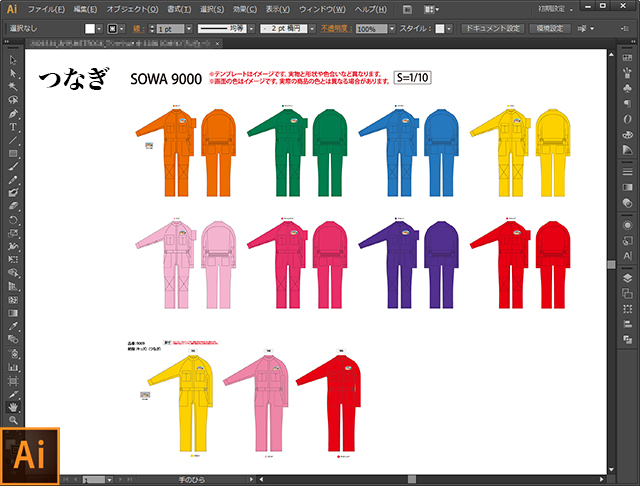Open the オブジェクト(O) menu
Image resolution: width=640 pixels, height=486 pixels.
(132, 9)
